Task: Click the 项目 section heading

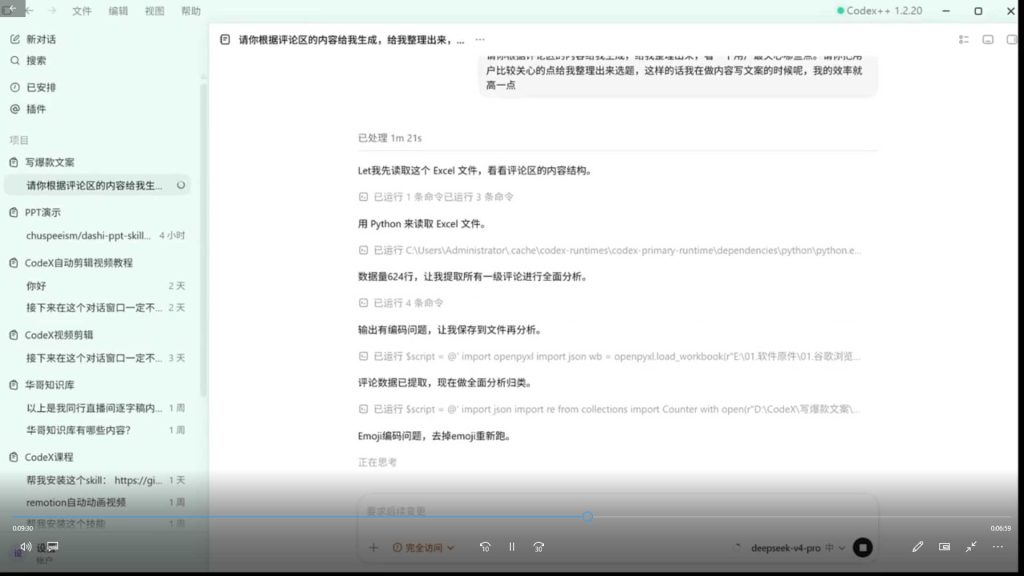Action: point(19,140)
